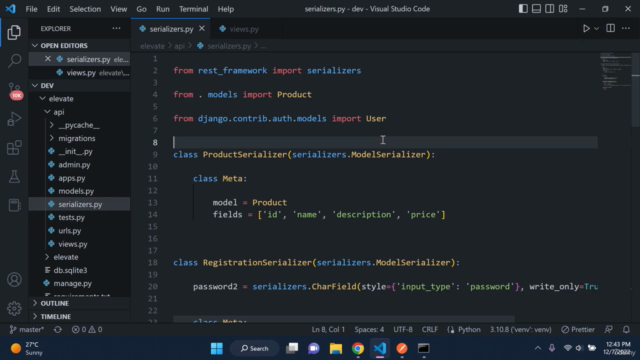Screen dimensions: 640x360
Task: Click the master branch status item
Action: (x=27, y=329)
